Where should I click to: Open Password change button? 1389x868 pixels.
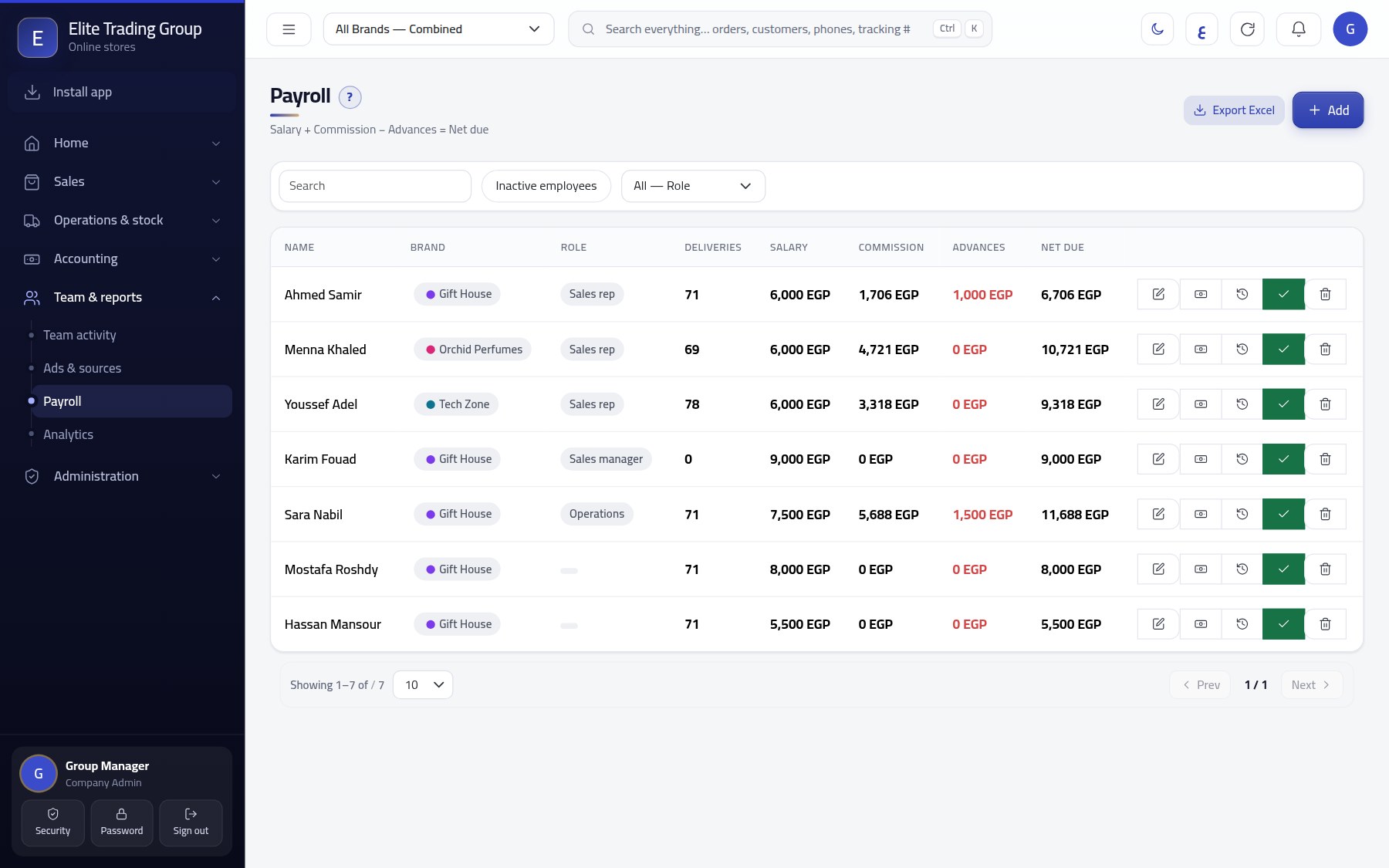(122, 822)
